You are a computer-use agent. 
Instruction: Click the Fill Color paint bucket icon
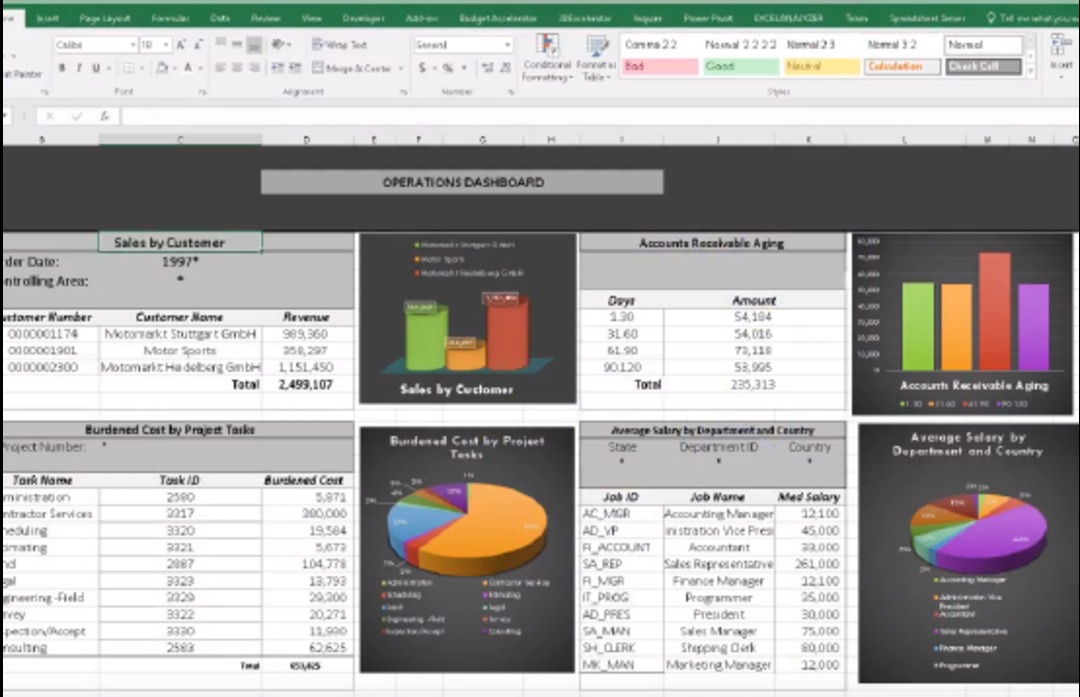tap(163, 68)
